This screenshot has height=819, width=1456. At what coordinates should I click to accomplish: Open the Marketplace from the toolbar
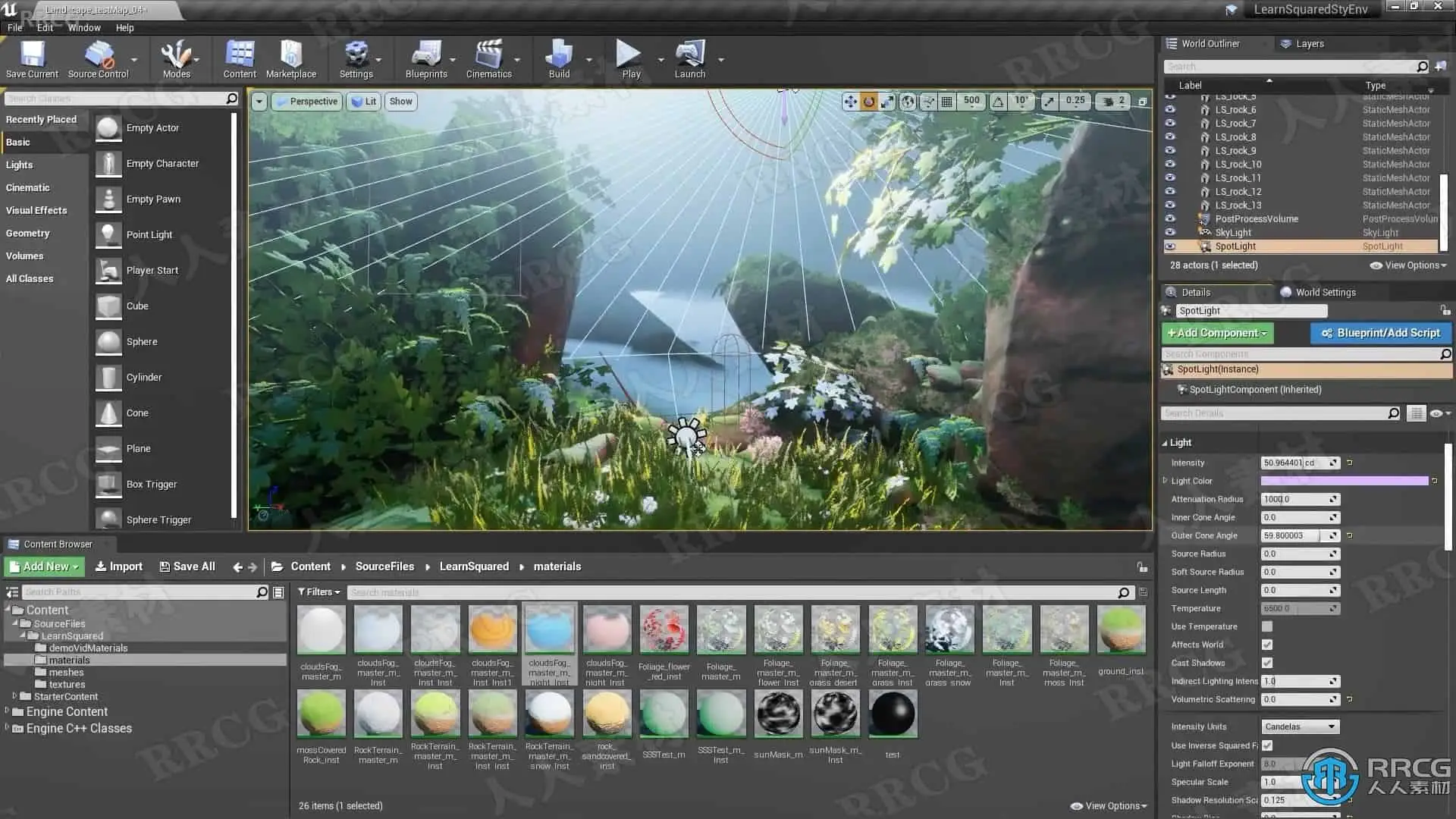(290, 59)
